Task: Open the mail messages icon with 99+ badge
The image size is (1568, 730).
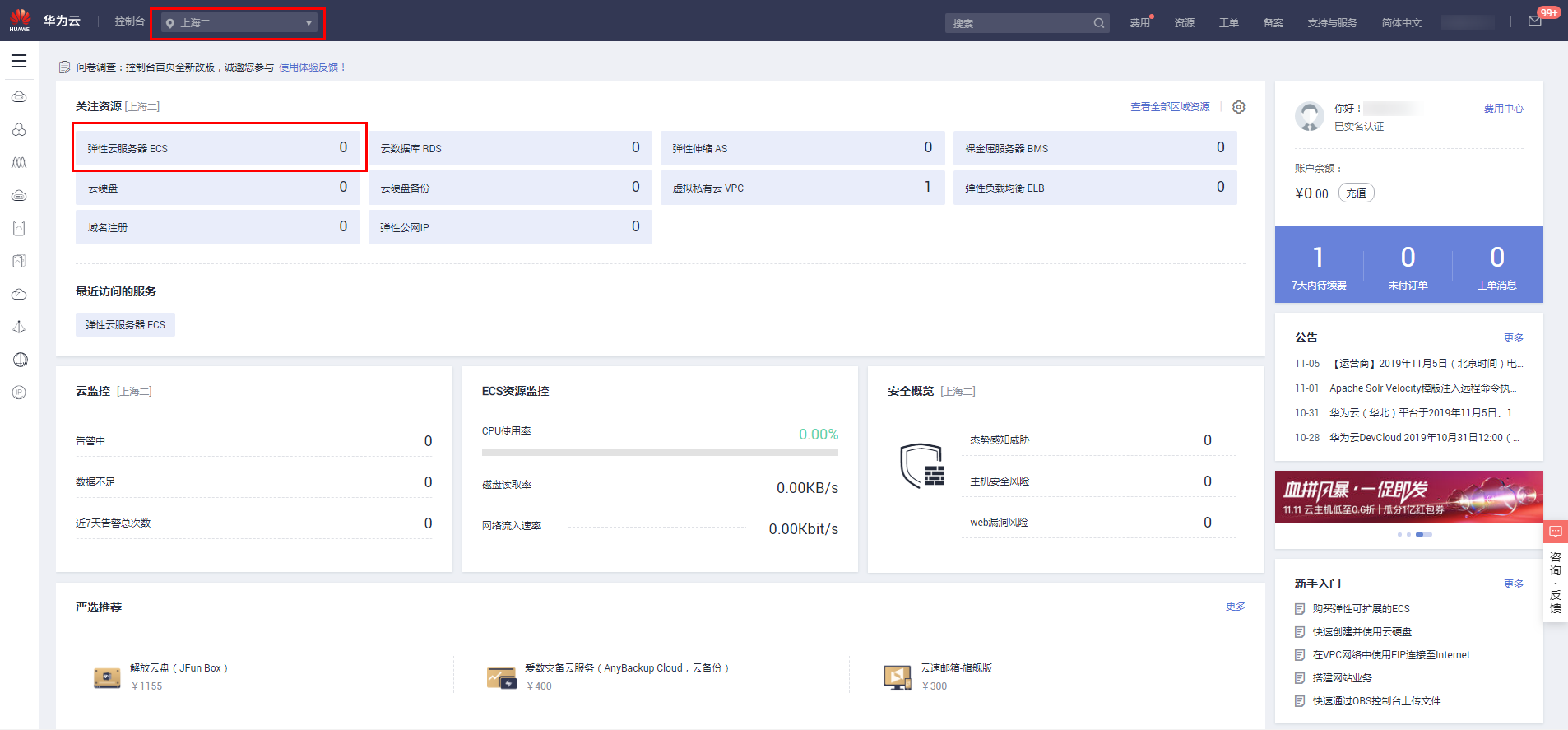Action: [x=1535, y=21]
